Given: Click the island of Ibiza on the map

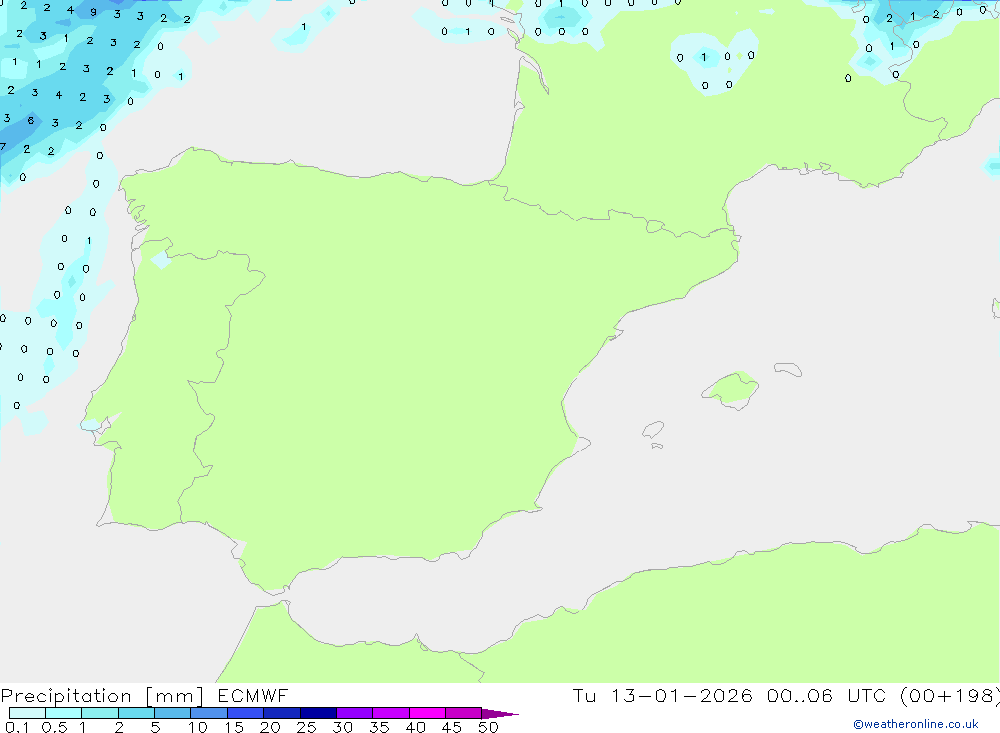Looking at the screenshot, I should click(653, 430).
